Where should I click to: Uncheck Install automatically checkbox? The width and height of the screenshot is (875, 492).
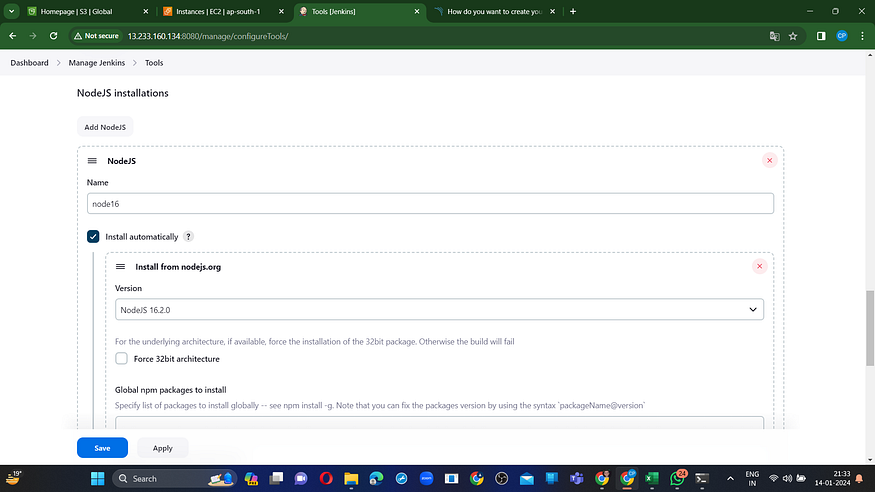pos(93,237)
